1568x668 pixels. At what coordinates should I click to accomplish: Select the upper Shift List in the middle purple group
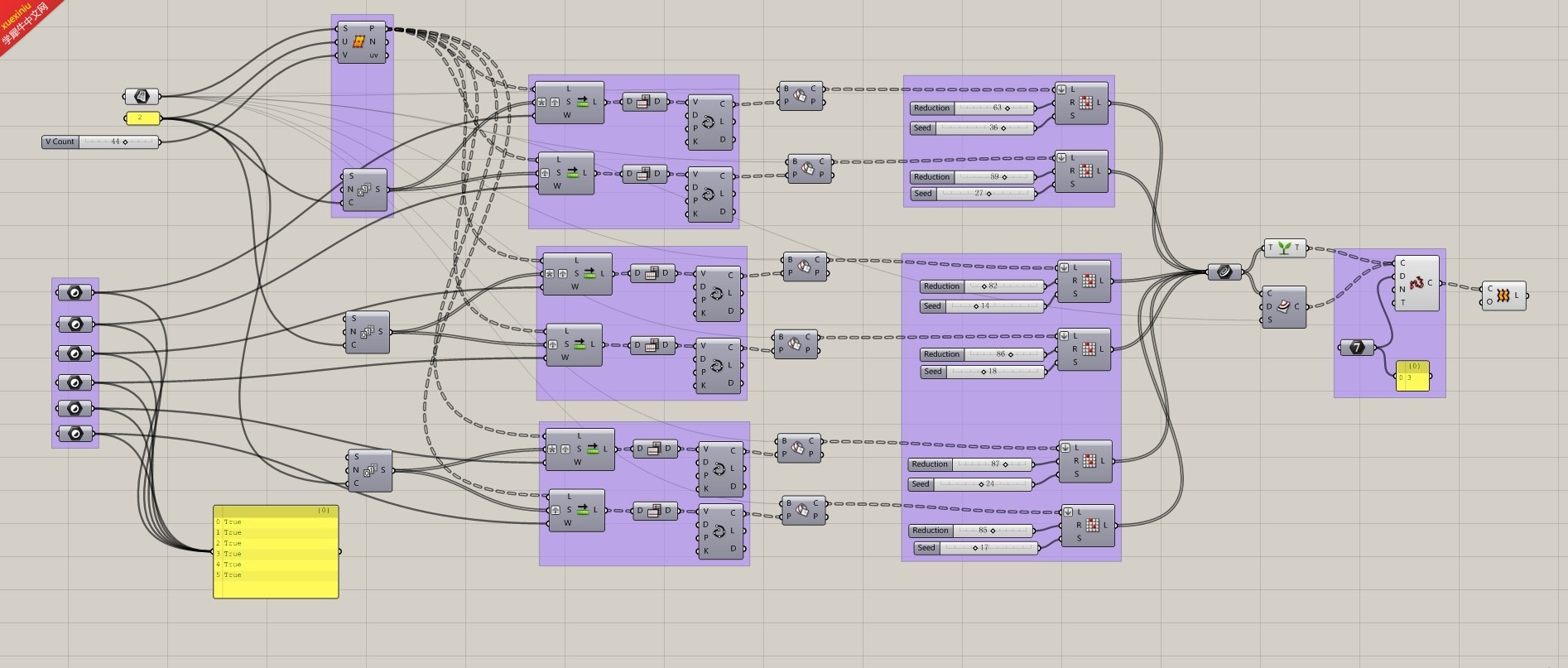[x=577, y=274]
